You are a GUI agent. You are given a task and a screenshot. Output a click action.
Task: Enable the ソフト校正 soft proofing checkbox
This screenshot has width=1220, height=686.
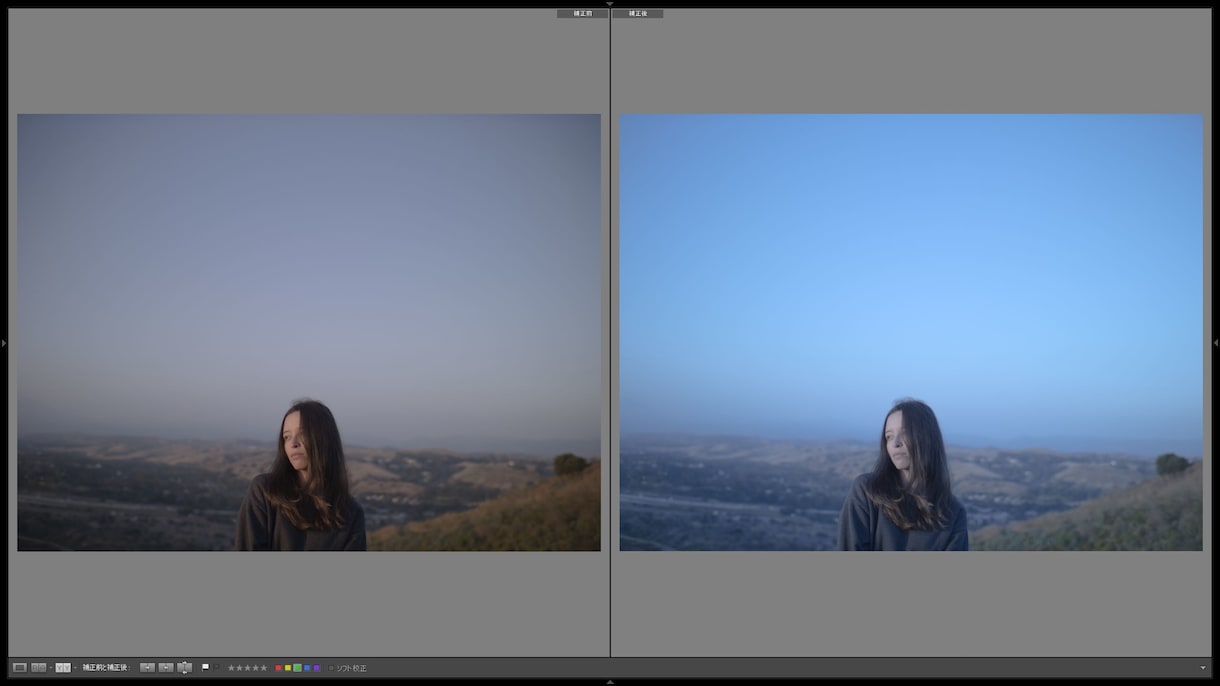(x=332, y=668)
